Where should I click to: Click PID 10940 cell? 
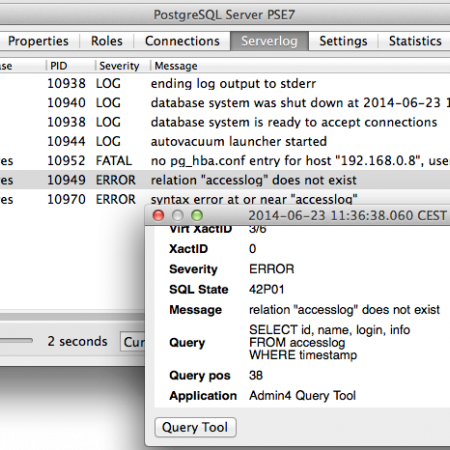tap(66, 103)
